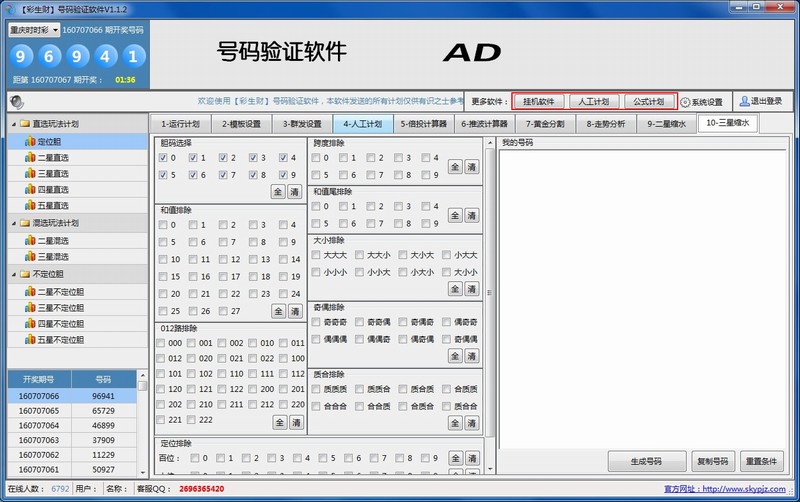Collapse the 直选玩法计划 tree group
The width and height of the screenshot is (800, 502).
point(12,125)
